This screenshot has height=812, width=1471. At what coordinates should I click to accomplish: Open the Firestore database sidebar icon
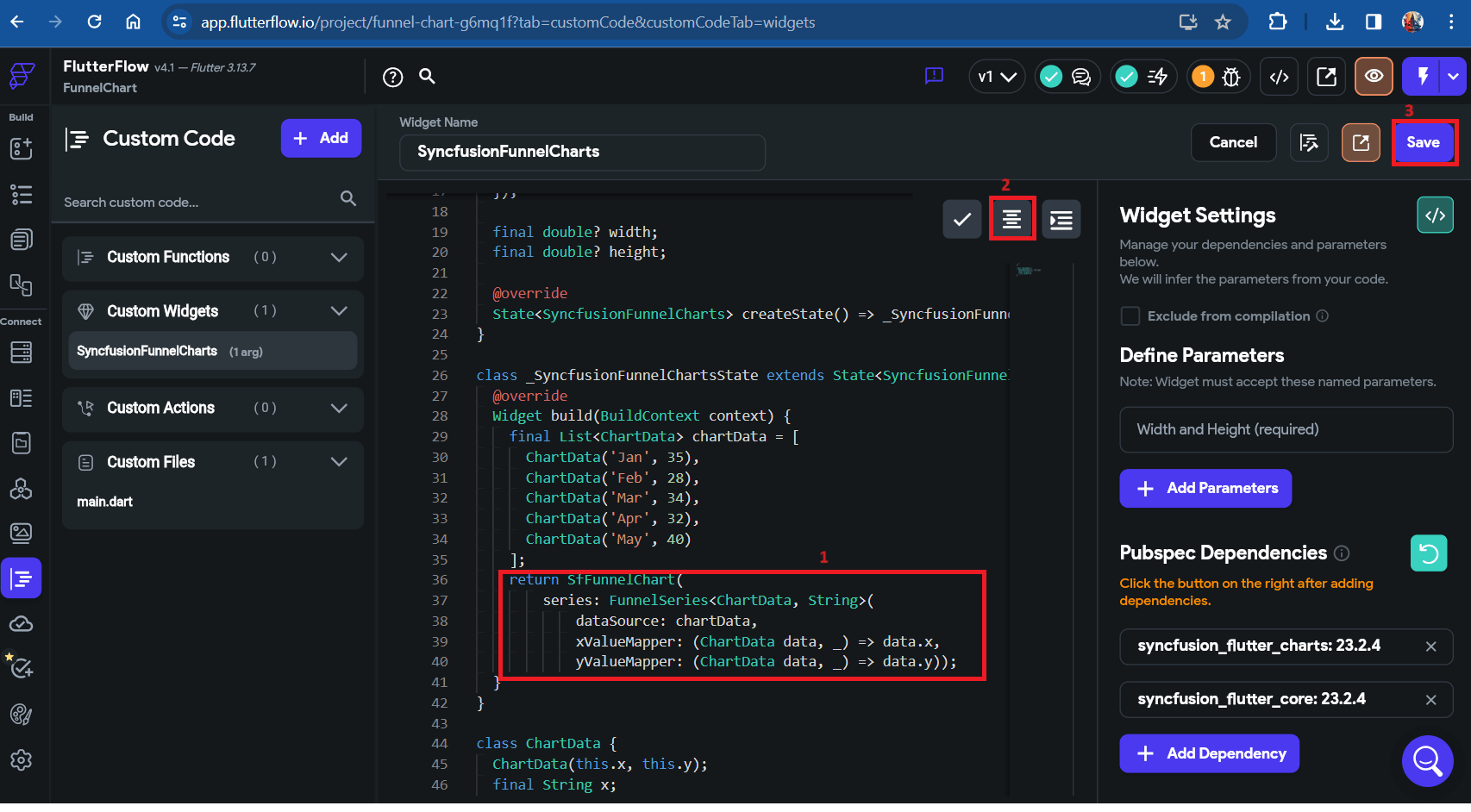point(22,352)
